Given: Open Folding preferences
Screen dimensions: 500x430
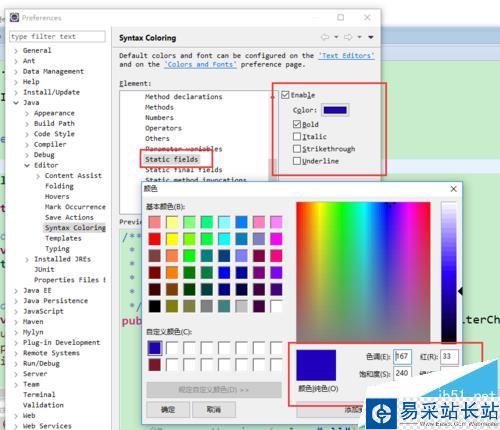Looking at the screenshot, I should [59, 186].
